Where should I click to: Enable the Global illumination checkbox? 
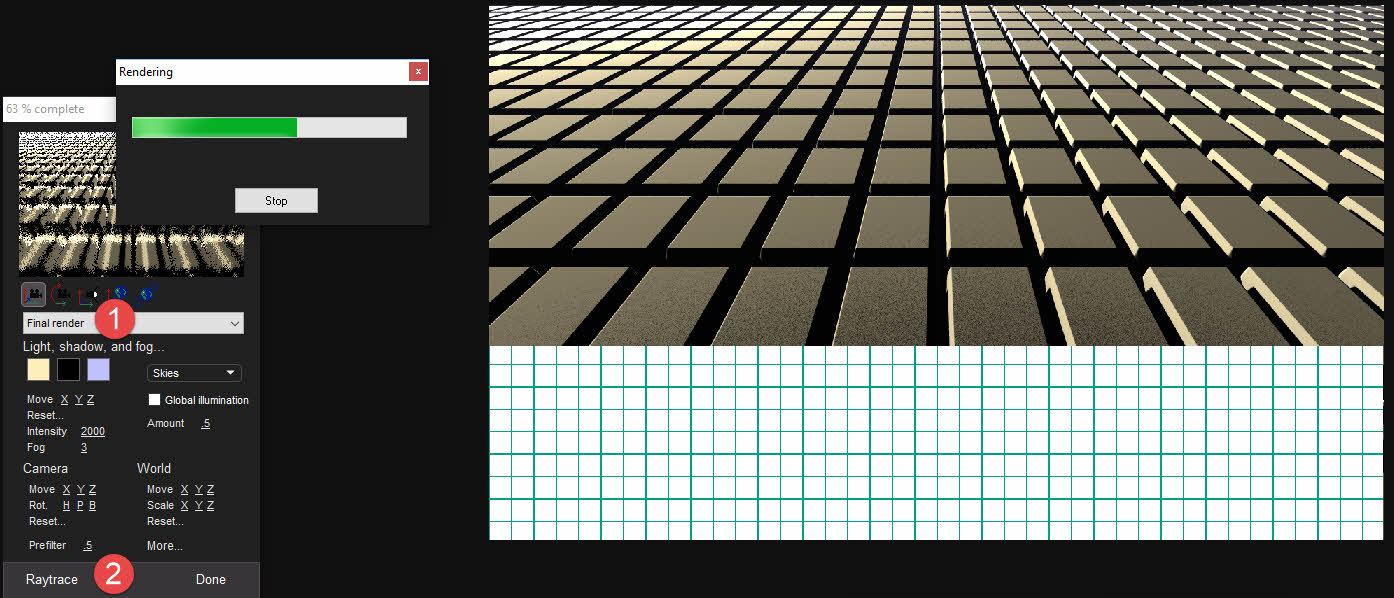(154, 400)
